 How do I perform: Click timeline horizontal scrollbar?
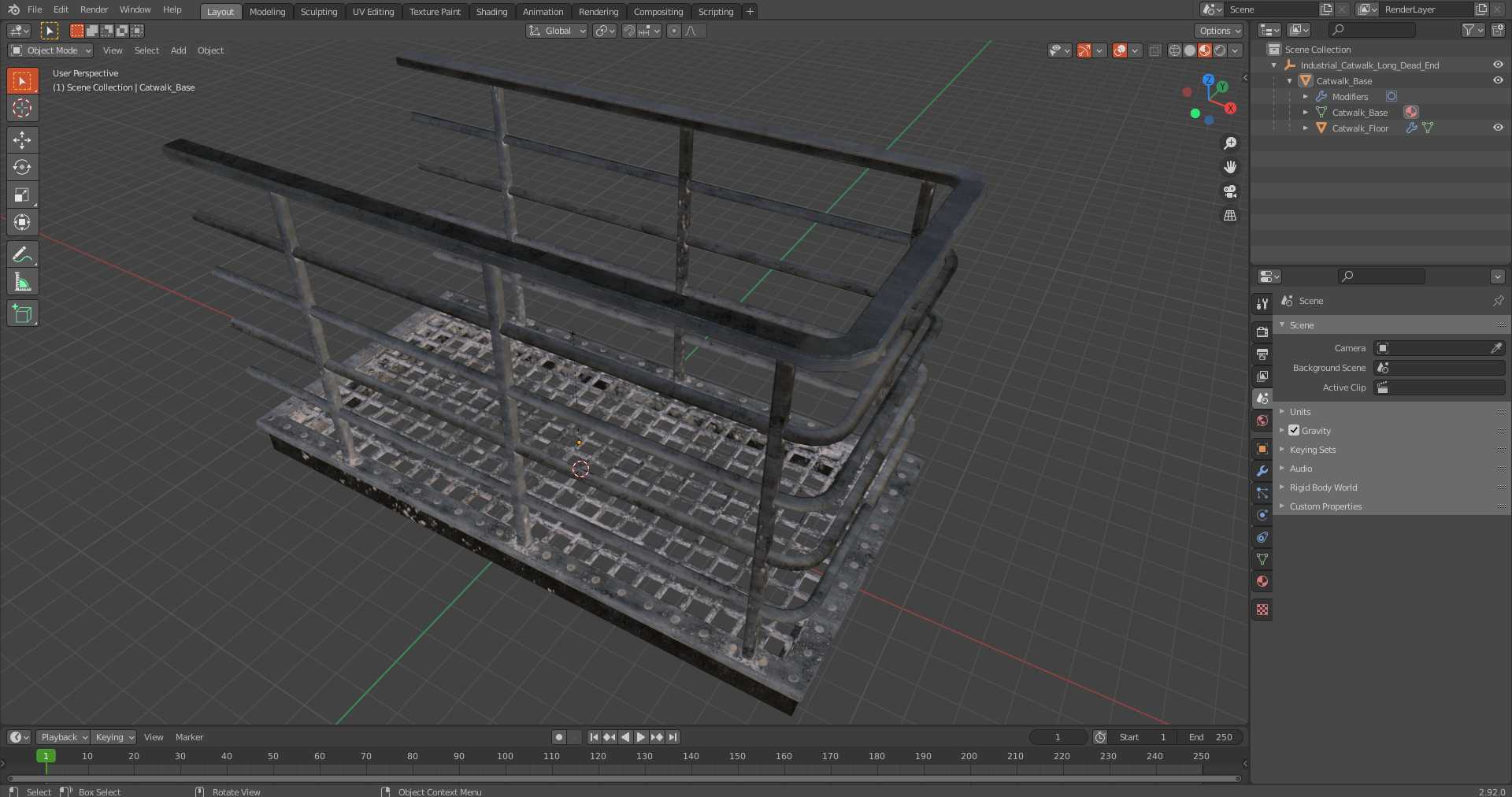tap(624, 778)
